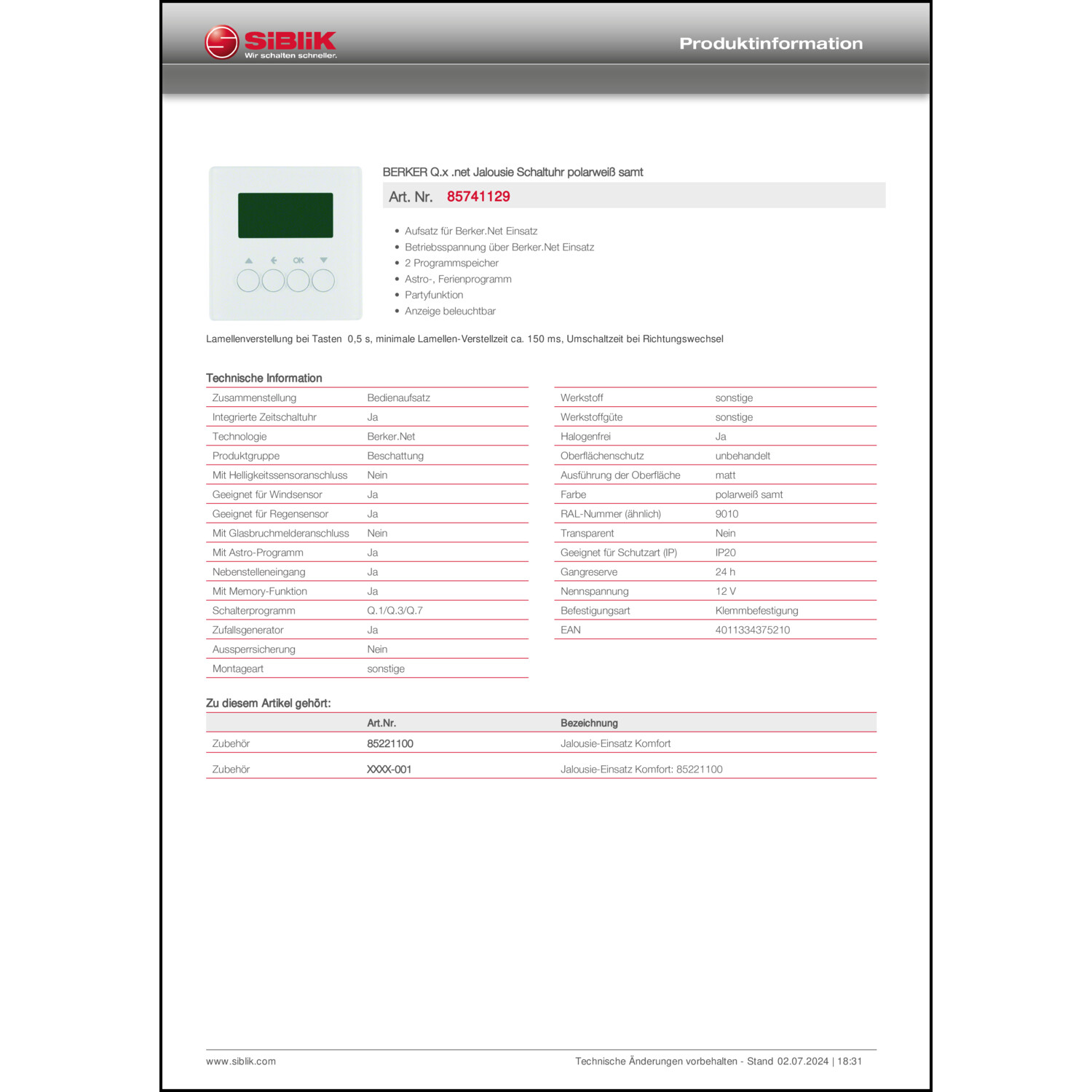This screenshot has width=1092, height=1092.
Task: Click the Technische Information section heading
Action: click(x=264, y=378)
